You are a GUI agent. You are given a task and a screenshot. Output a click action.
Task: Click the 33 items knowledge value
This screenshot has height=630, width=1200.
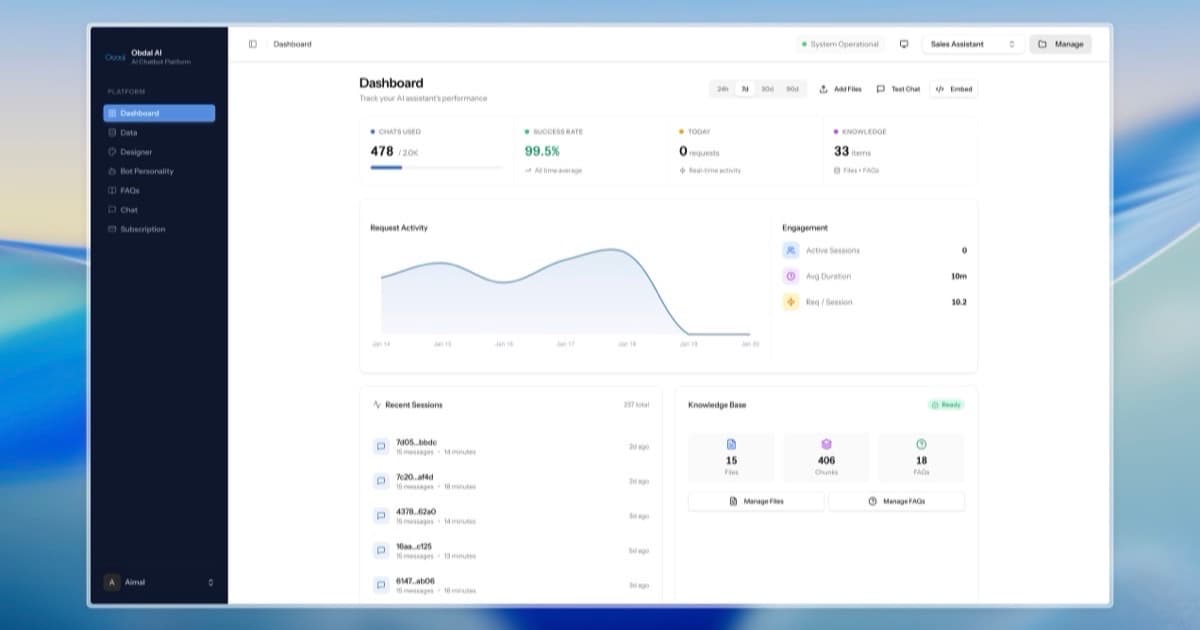[x=853, y=151]
